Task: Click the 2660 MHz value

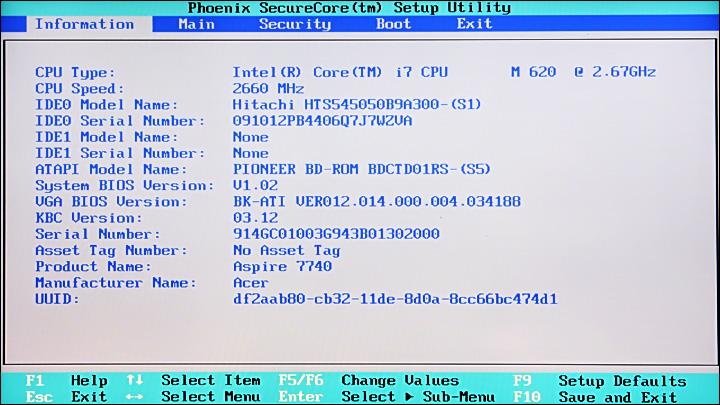Action: pyautogui.click(x=268, y=88)
